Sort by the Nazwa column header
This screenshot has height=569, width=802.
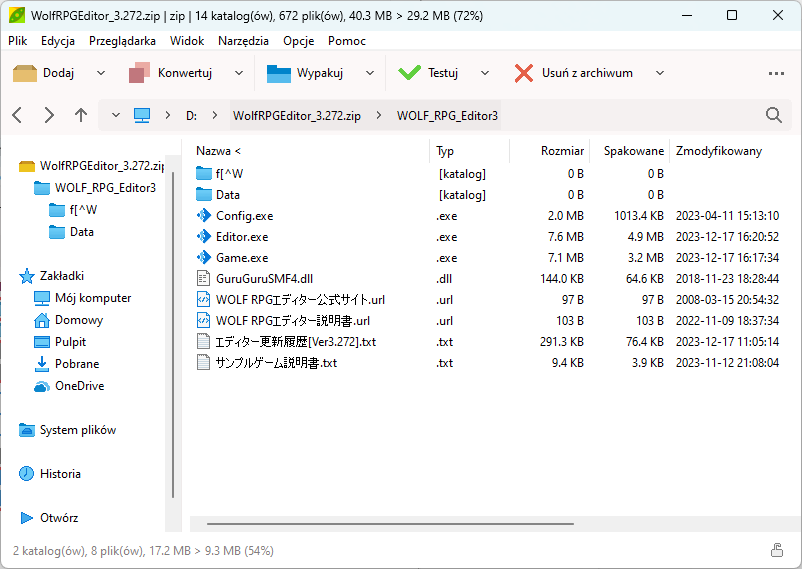(310, 151)
